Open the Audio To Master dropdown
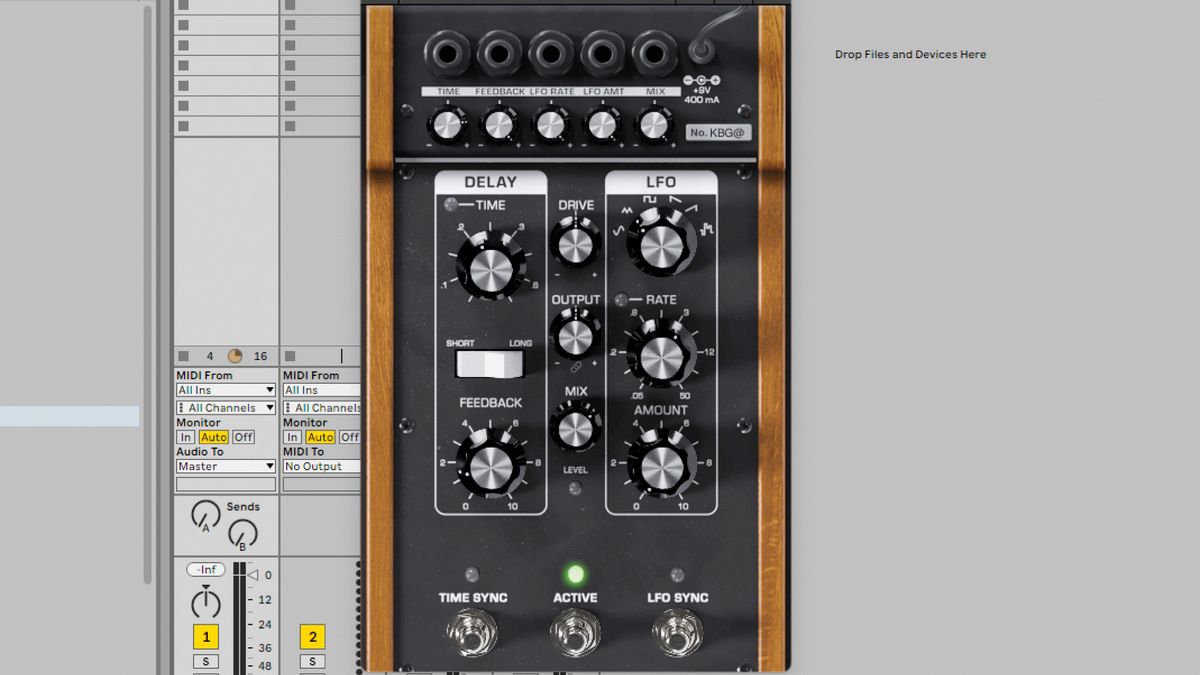 pyautogui.click(x=225, y=466)
